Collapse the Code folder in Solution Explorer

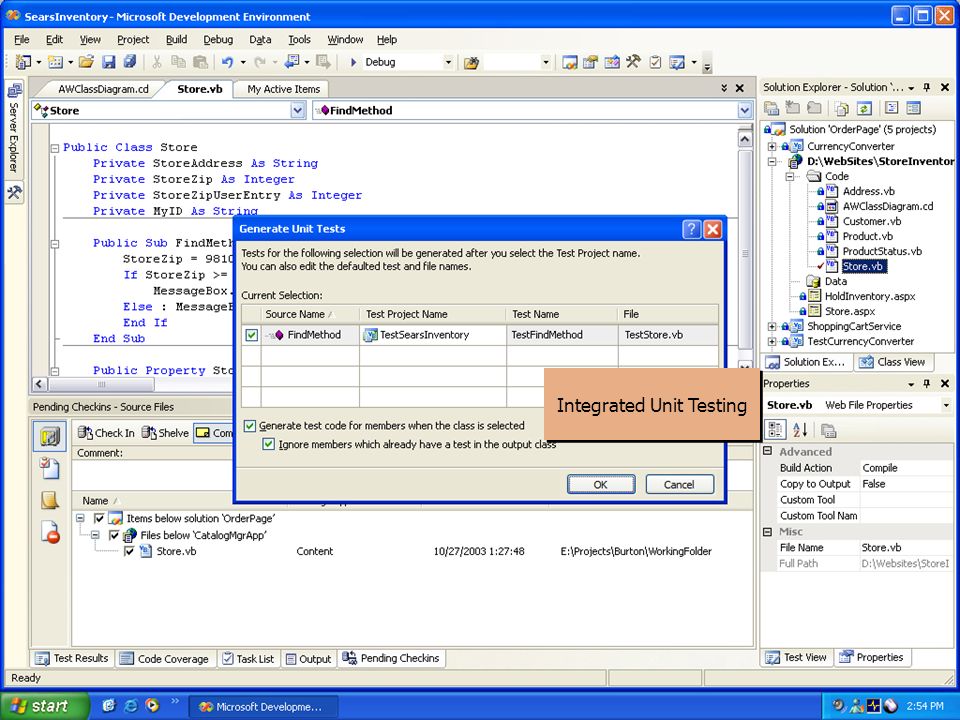pyautogui.click(x=790, y=176)
